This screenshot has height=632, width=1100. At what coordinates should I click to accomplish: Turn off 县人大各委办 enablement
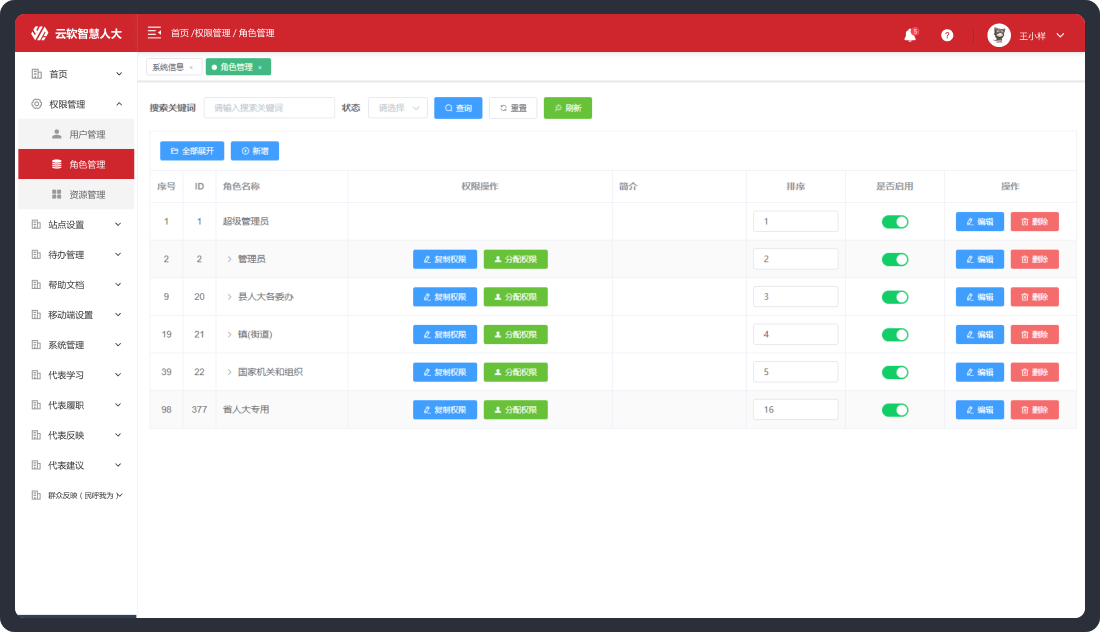click(x=895, y=296)
